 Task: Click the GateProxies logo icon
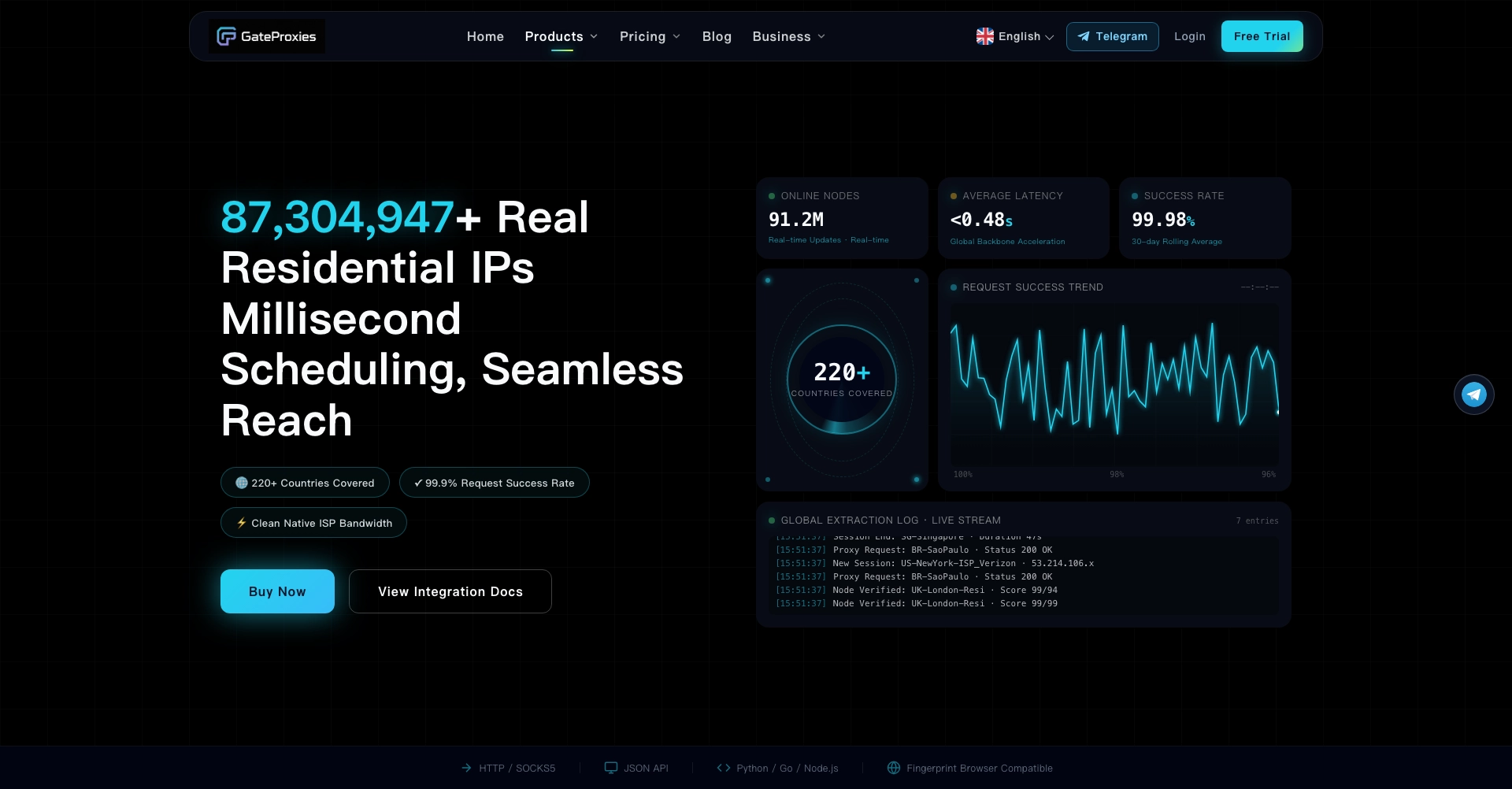pos(226,36)
